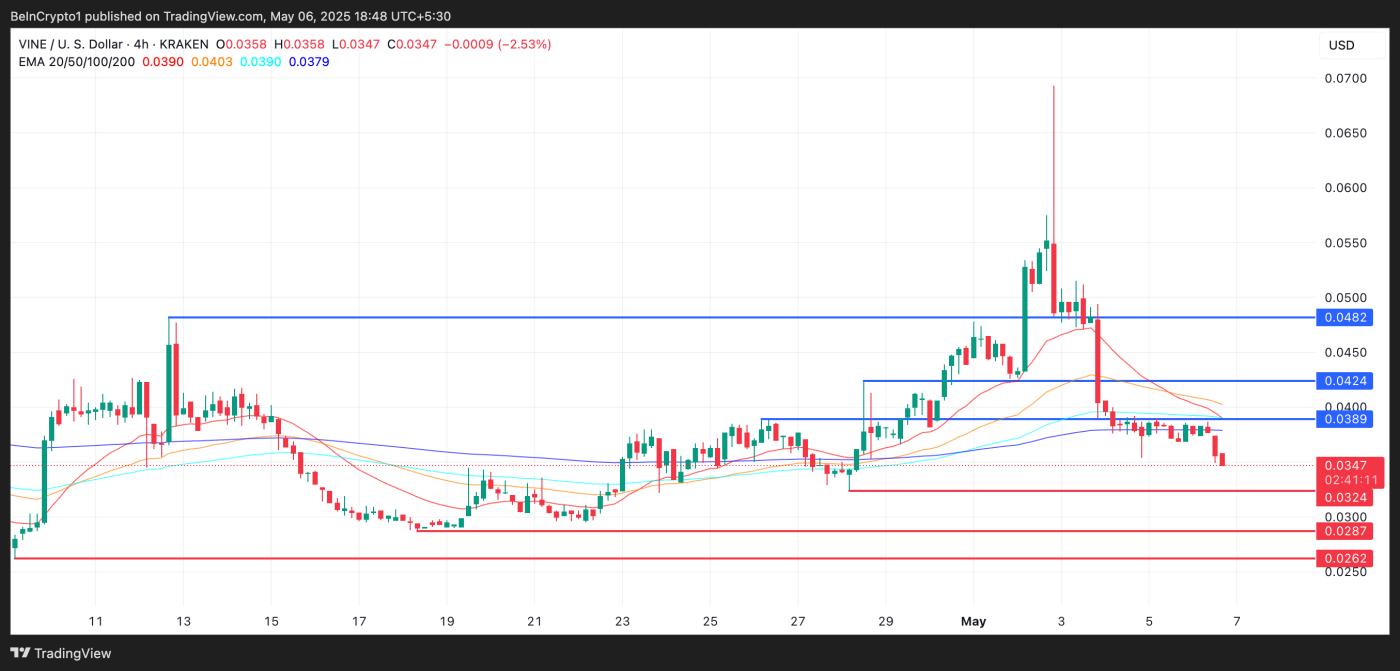Click the TradingView logo in the footer
This screenshot has height=671, width=1400.
pos(60,652)
